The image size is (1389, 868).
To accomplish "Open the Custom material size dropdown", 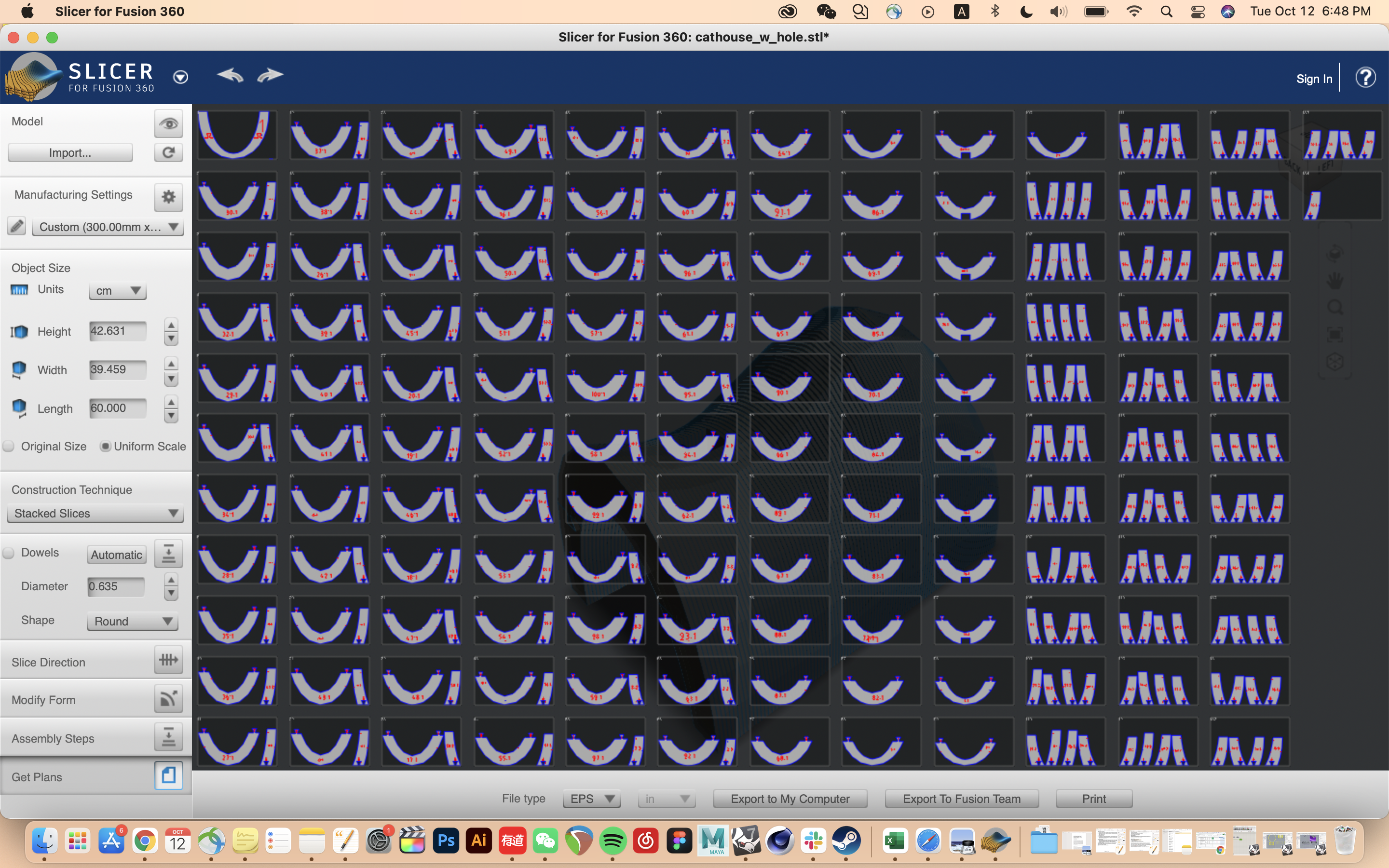I will (108, 227).
